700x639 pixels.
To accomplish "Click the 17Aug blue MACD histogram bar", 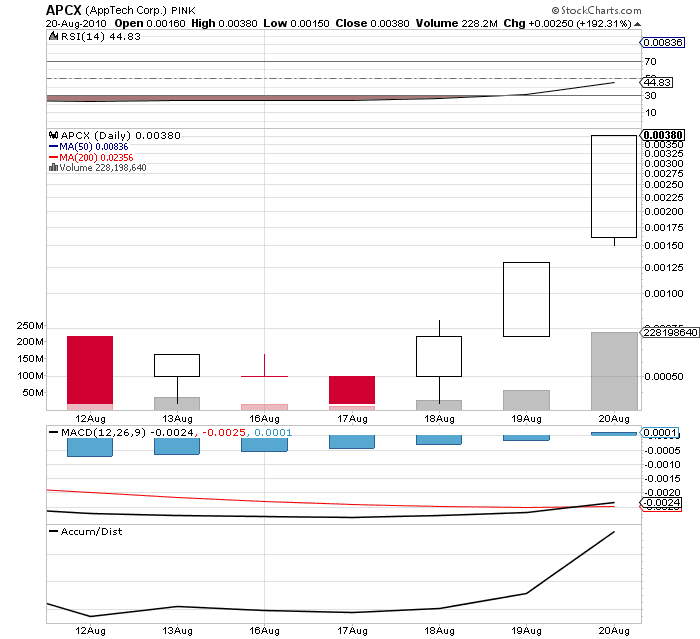I will (x=352, y=442).
